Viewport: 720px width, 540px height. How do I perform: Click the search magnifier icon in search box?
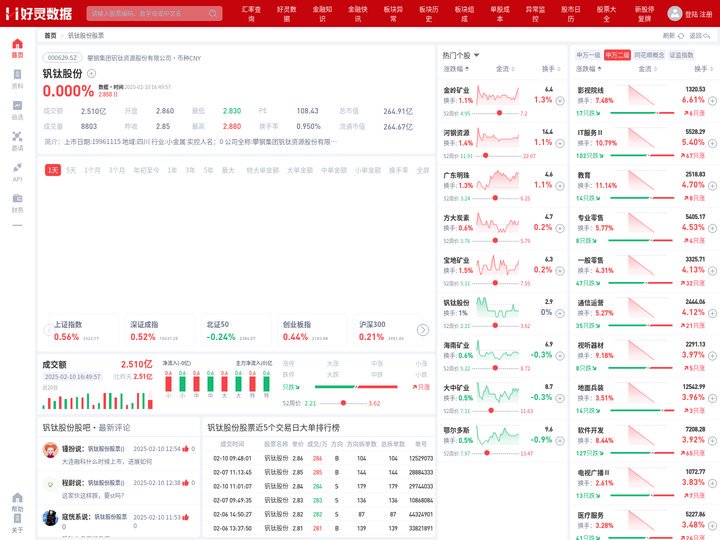tap(213, 13)
